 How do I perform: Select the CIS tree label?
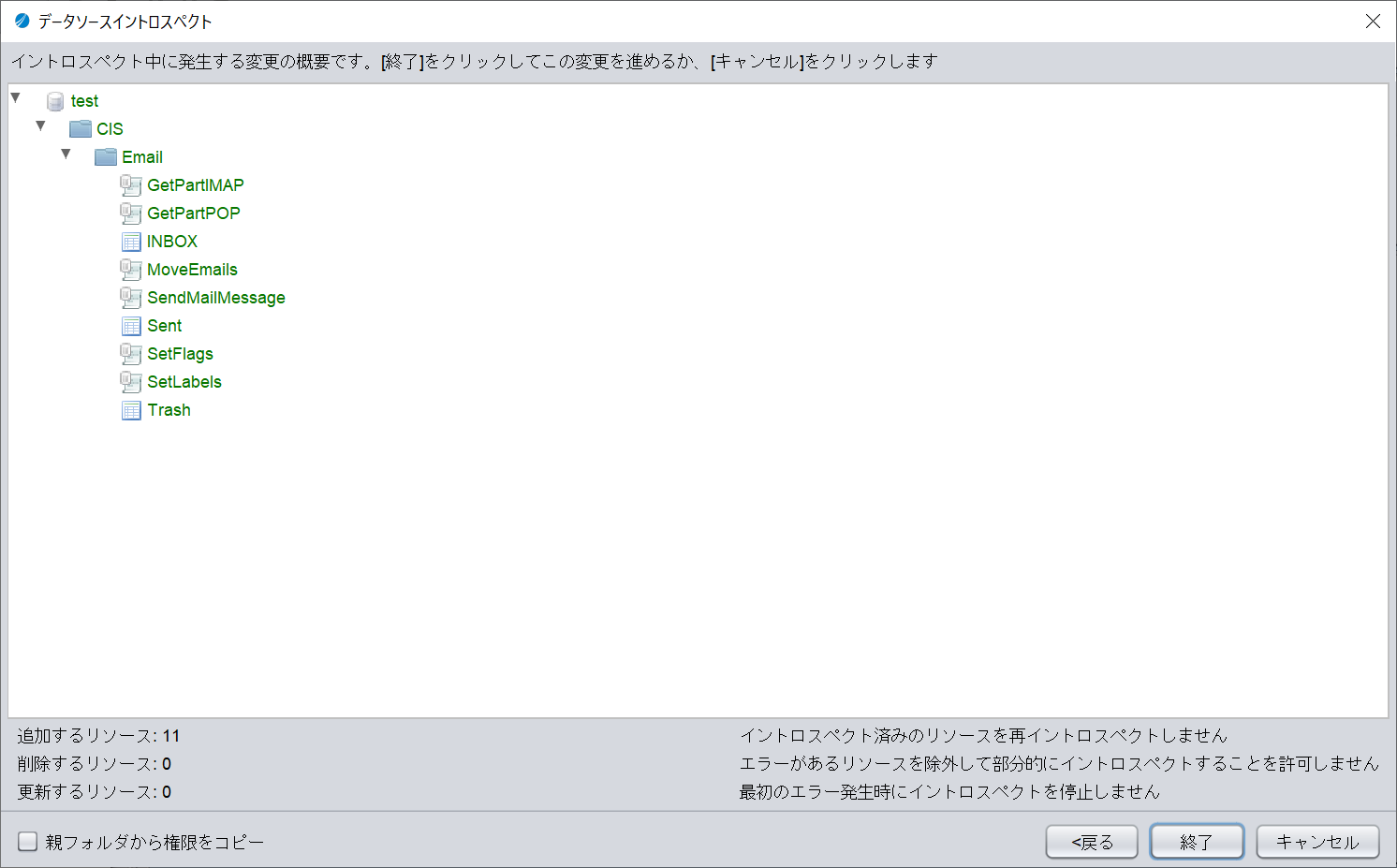click(x=110, y=129)
